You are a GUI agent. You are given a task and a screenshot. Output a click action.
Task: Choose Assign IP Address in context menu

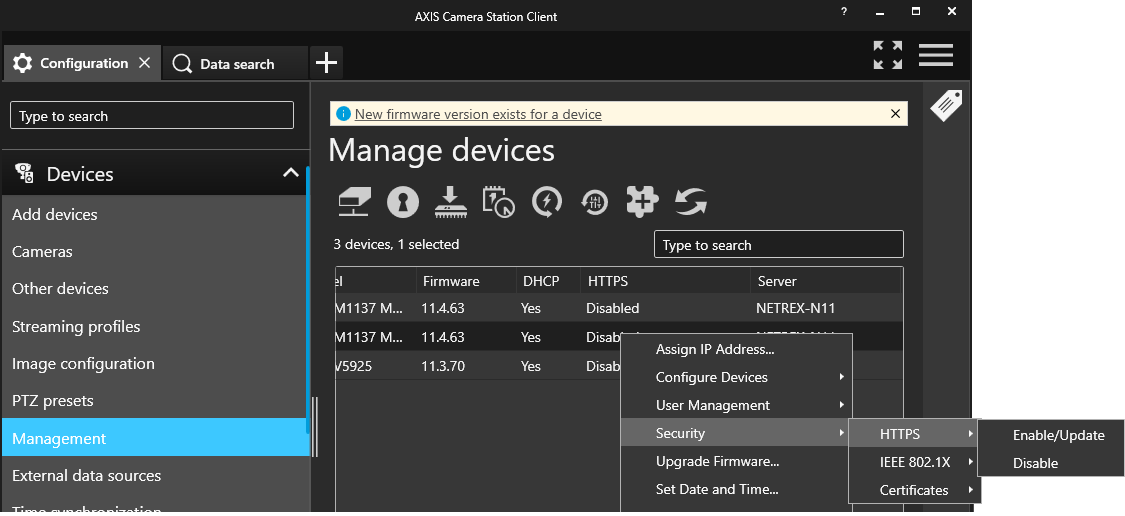(736, 350)
